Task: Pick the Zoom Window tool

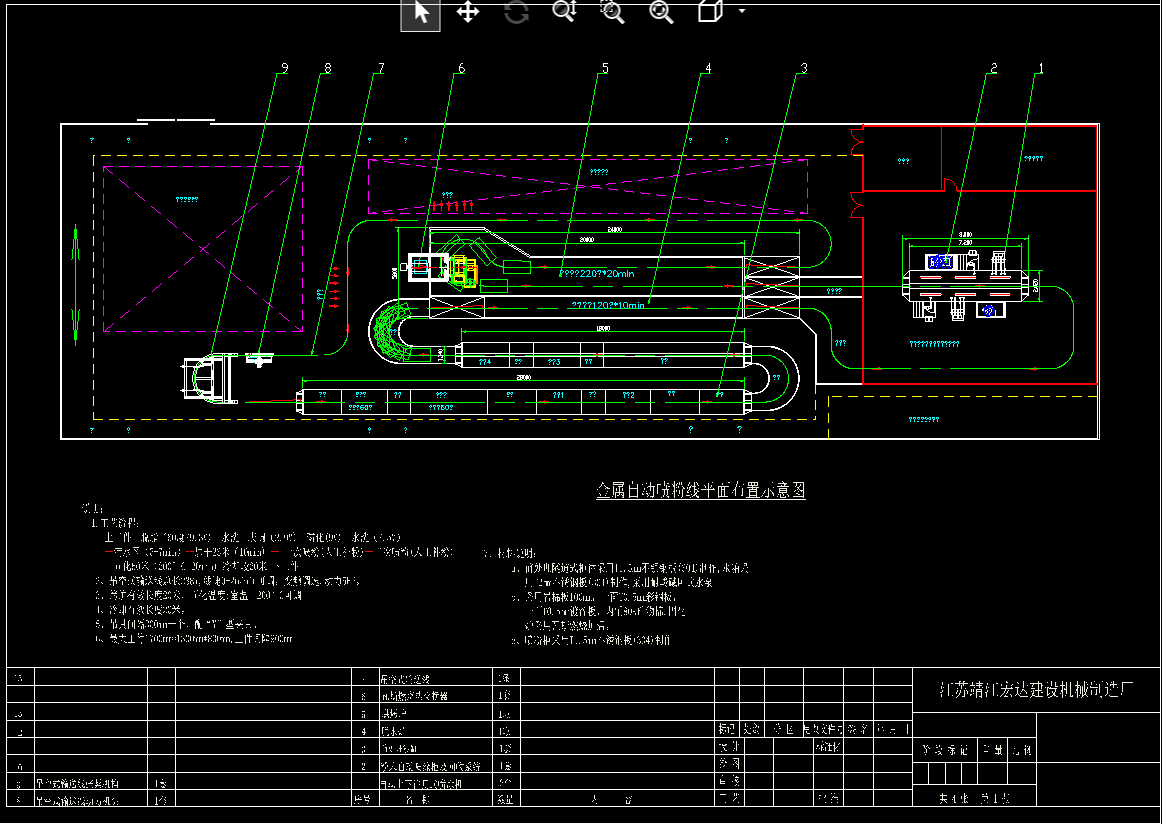Action: 612,11
